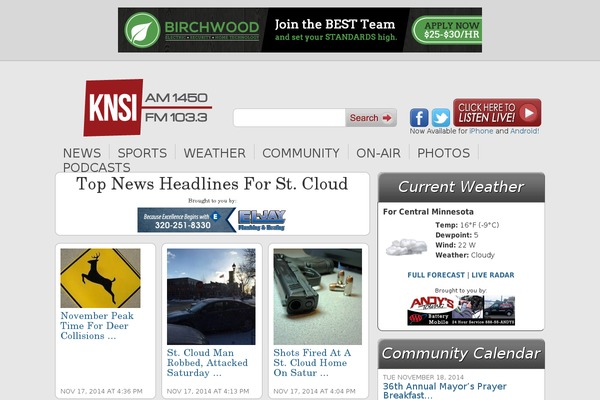600x400 pixels.
Task: Click the Wind 22 W reading
Action: (x=455, y=245)
